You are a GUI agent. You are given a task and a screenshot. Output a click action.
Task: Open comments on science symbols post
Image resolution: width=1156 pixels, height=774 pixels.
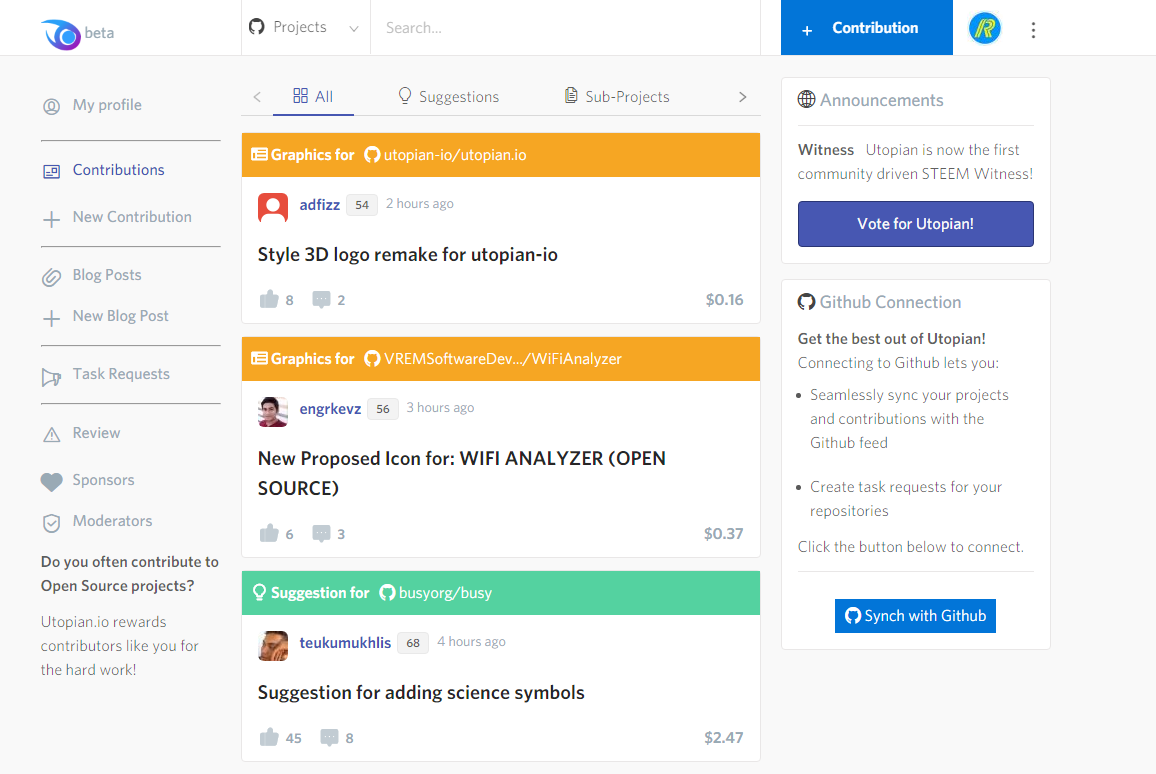330,737
